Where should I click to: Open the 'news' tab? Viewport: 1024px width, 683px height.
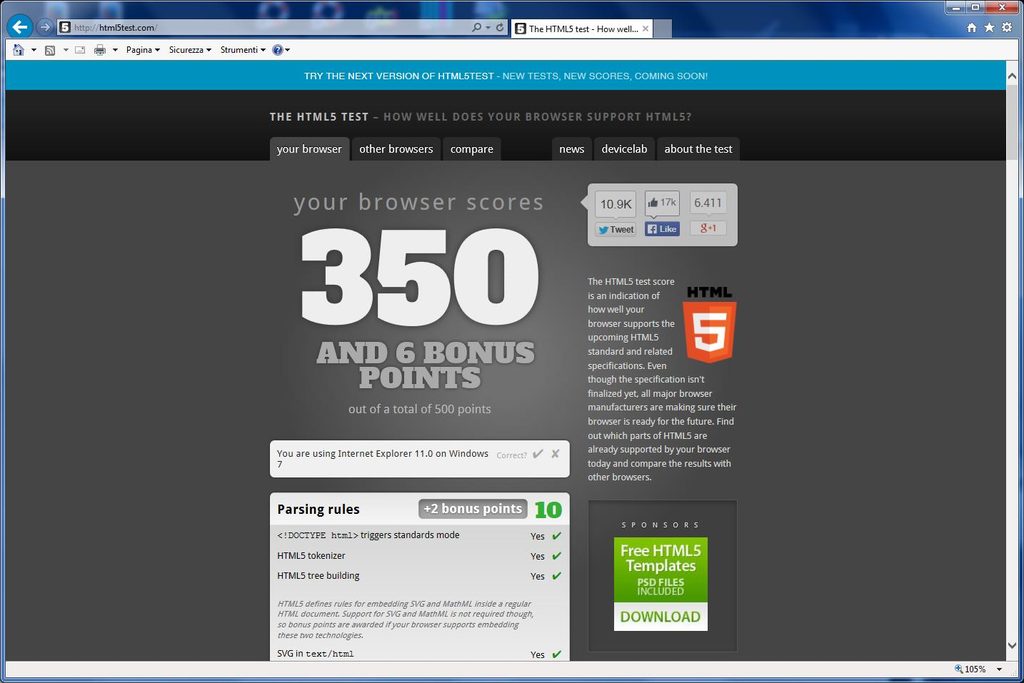[x=571, y=149]
